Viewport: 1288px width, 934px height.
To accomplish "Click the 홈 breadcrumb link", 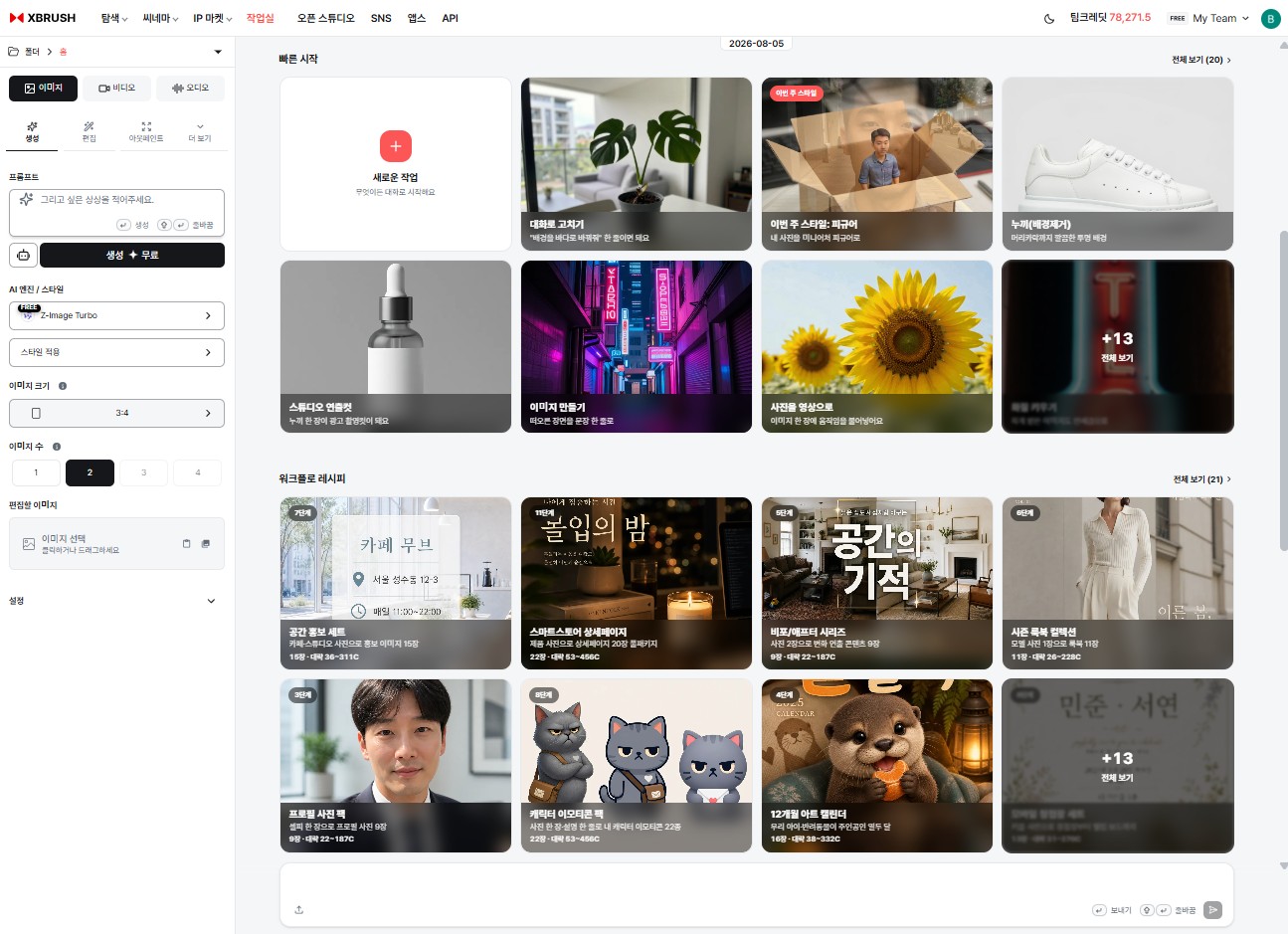I will pyautogui.click(x=64, y=52).
